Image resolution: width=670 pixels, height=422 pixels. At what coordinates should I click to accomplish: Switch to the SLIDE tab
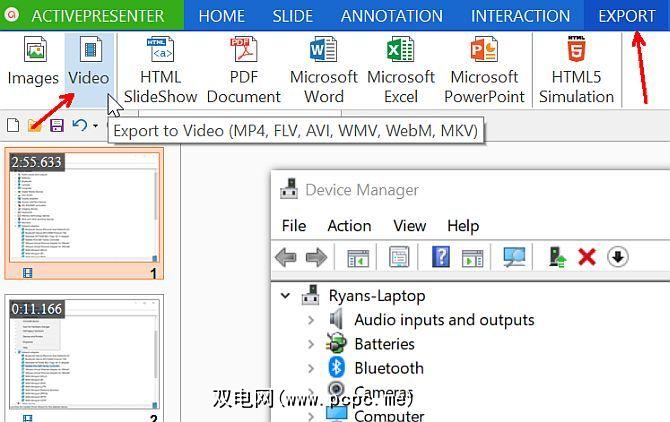click(x=293, y=16)
